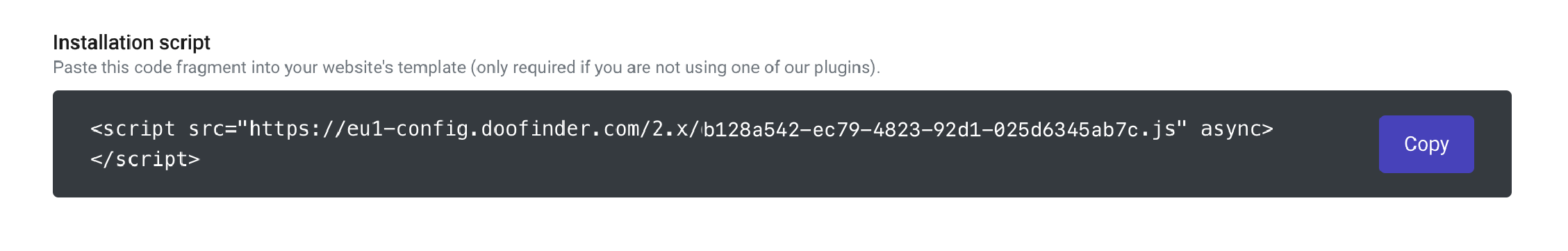Click the ec79-4823 middle part of ID
Viewport: 1568px width, 251px height.
pyautogui.click(x=866, y=129)
